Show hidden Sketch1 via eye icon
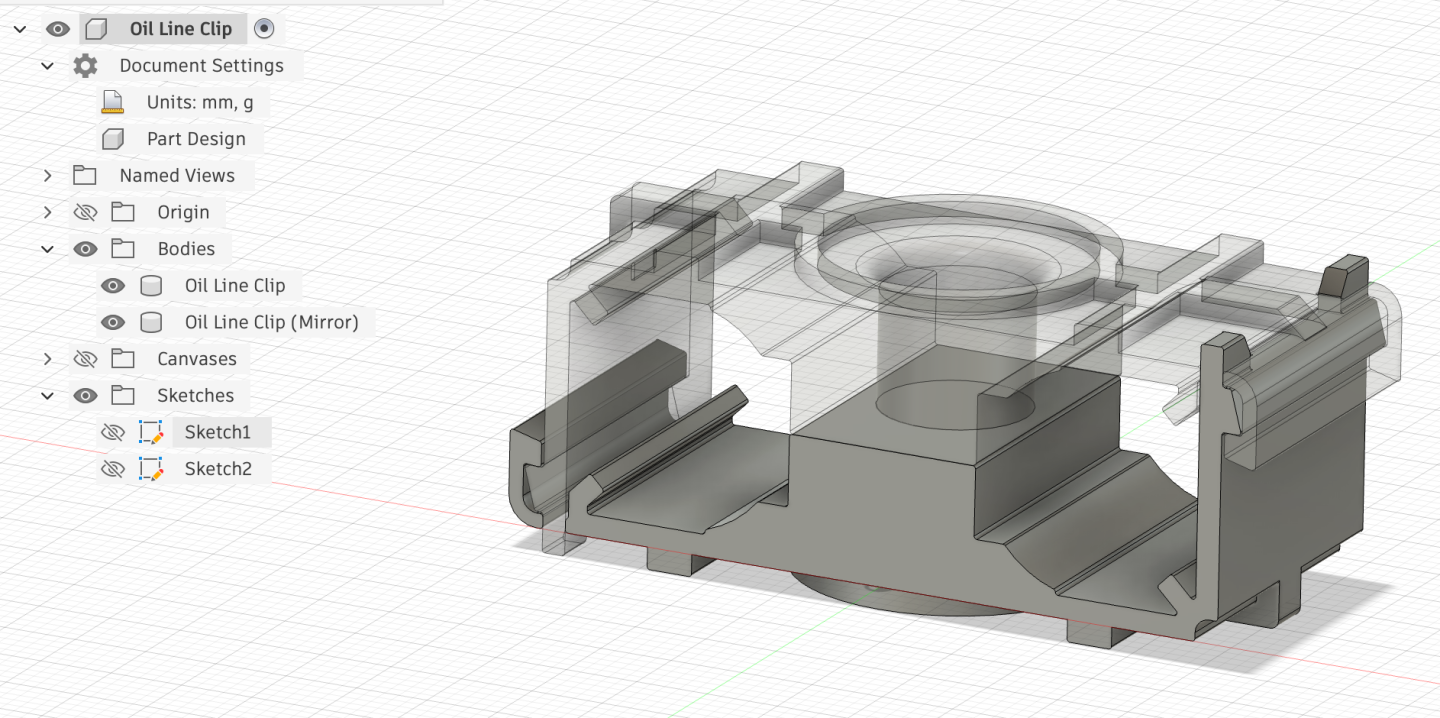Image resolution: width=1440 pixels, height=718 pixels. point(113,432)
